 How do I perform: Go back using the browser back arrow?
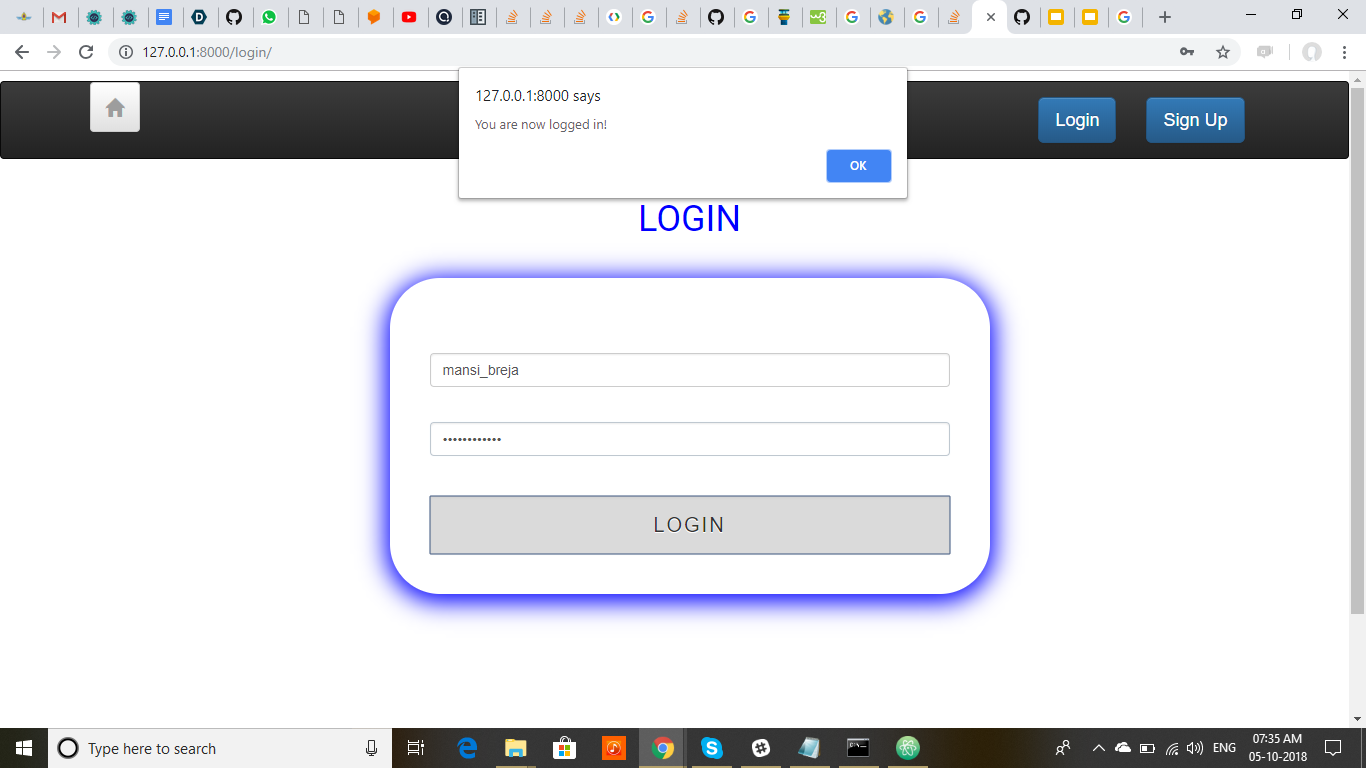point(22,52)
